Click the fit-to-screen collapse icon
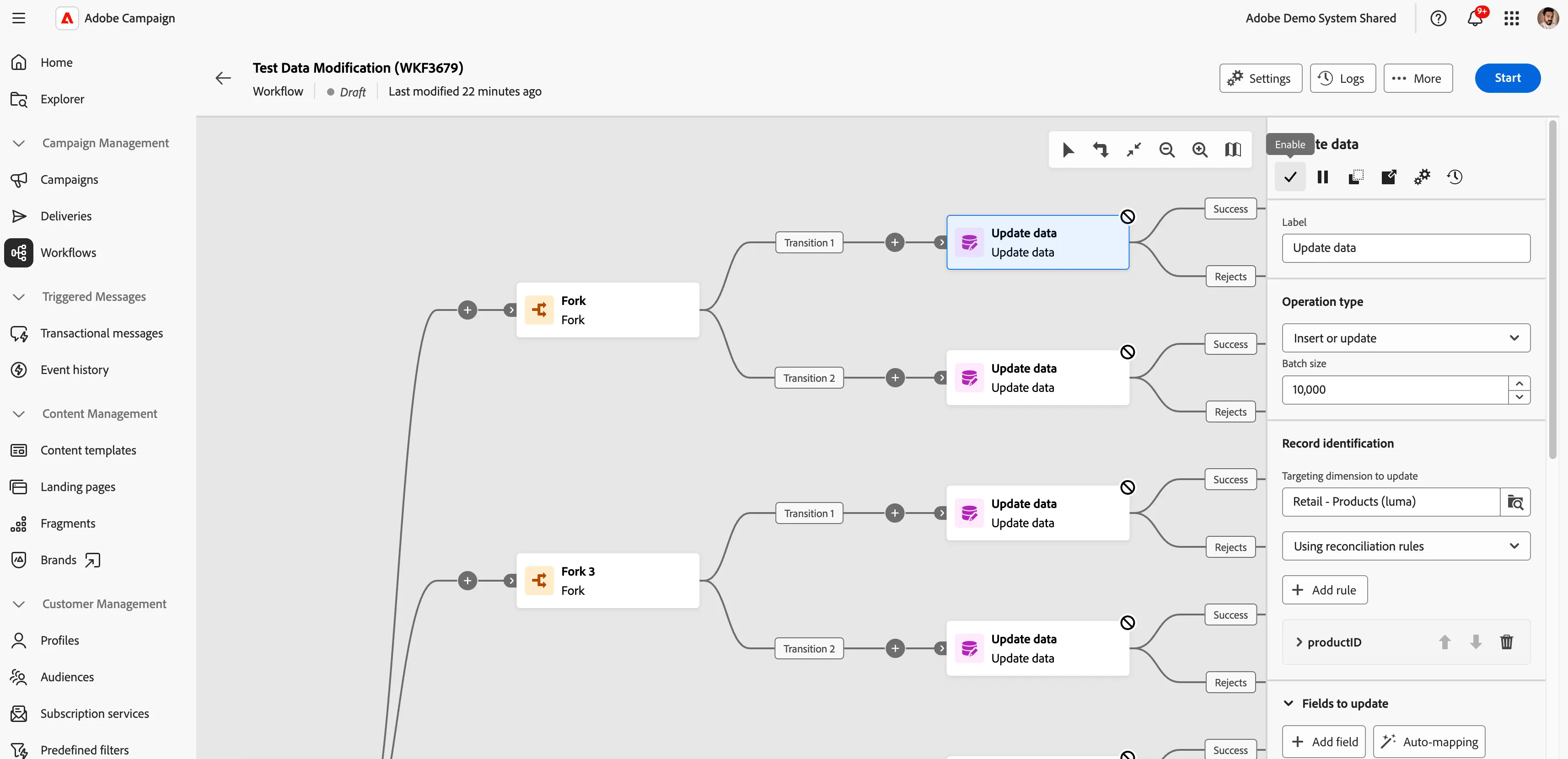Screen dimensions: 1568x759 pos(1133,150)
